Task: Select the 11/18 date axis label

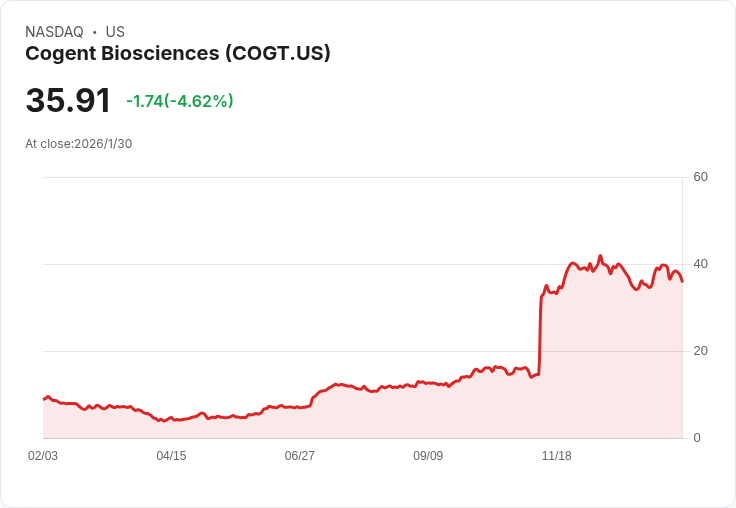Action: 556,456
